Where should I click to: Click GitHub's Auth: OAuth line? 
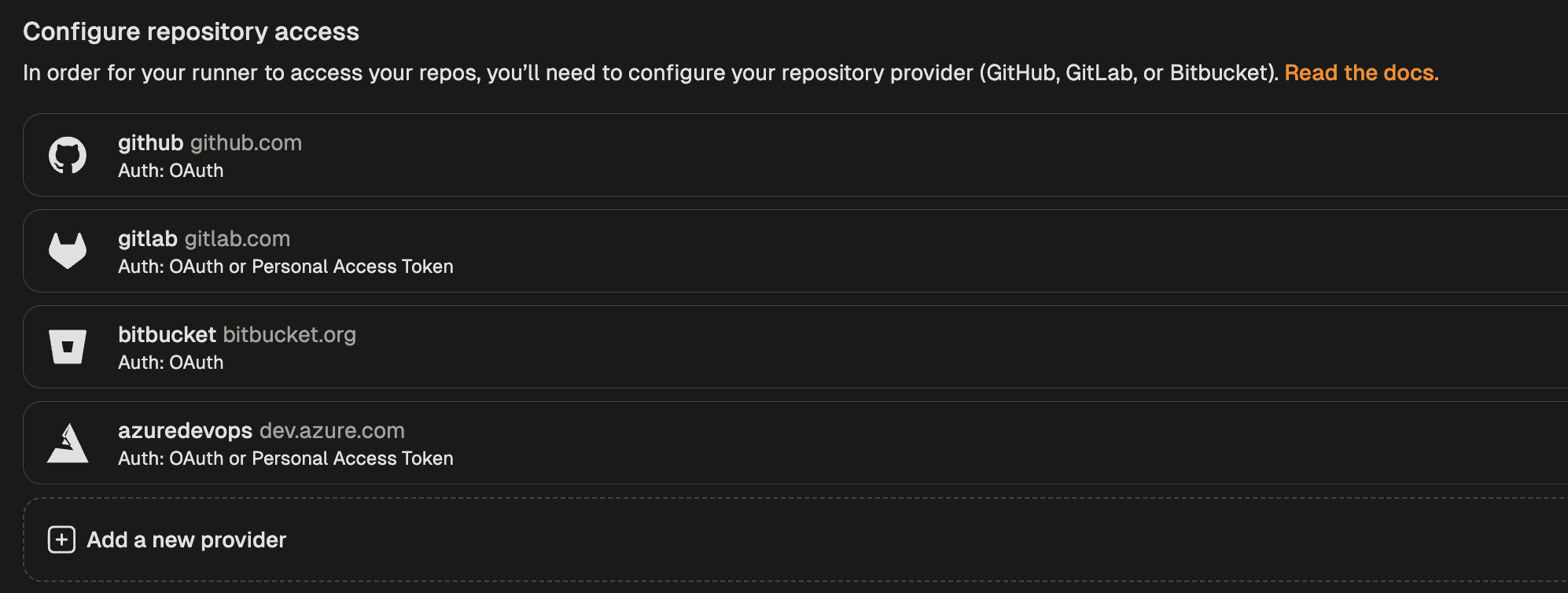click(171, 171)
